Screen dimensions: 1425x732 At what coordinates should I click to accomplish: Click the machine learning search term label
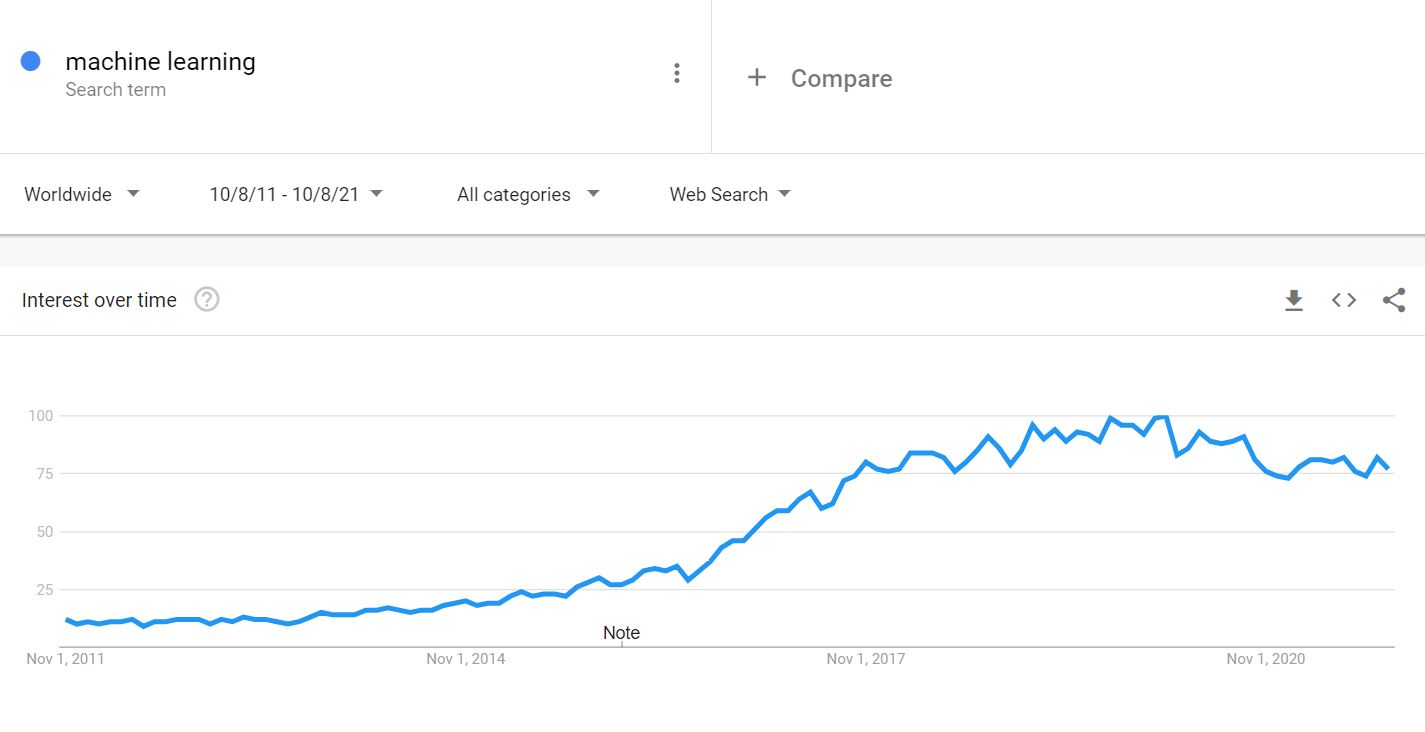tap(160, 61)
